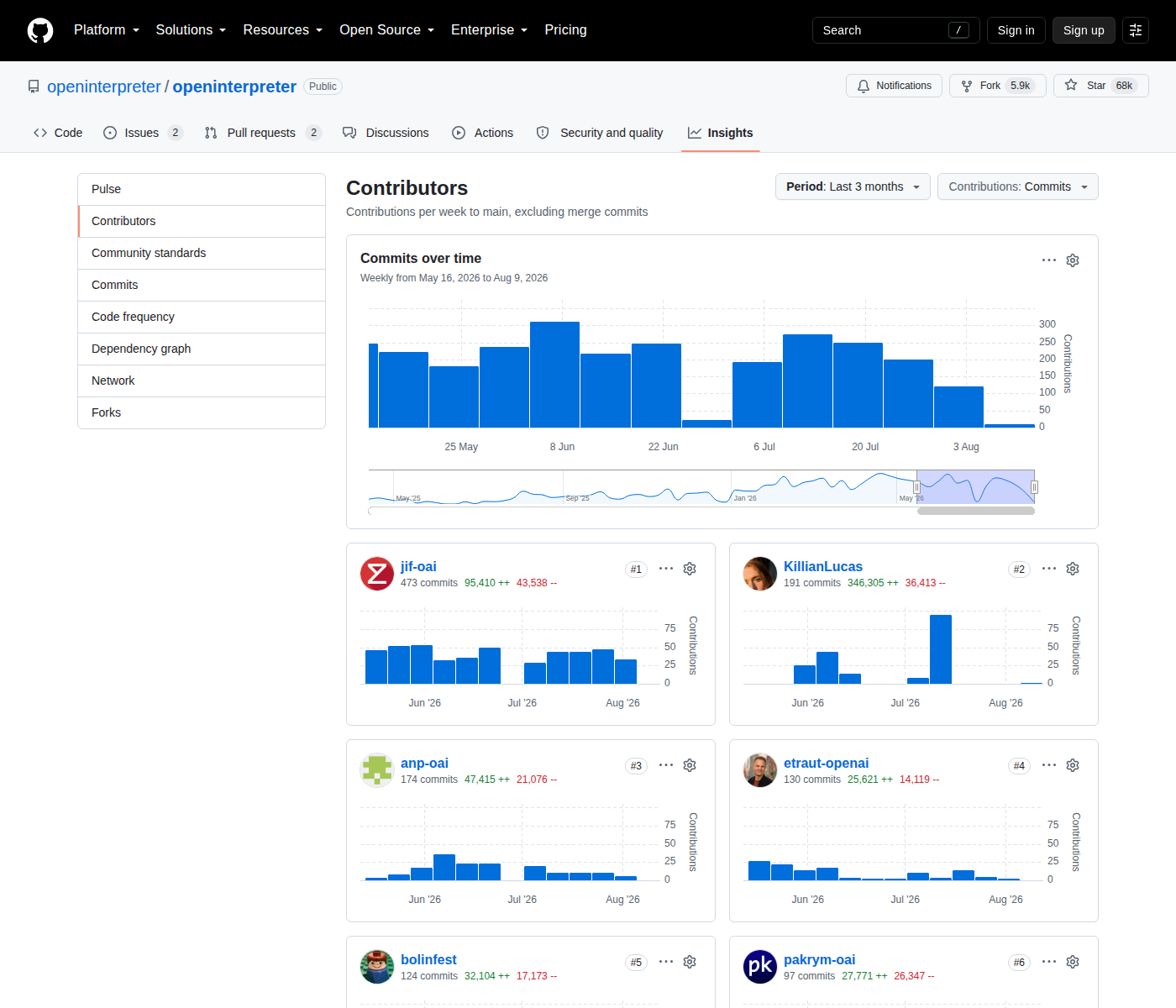Click the Search input field
This screenshot has width=1176, height=1008.
[x=896, y=30]
